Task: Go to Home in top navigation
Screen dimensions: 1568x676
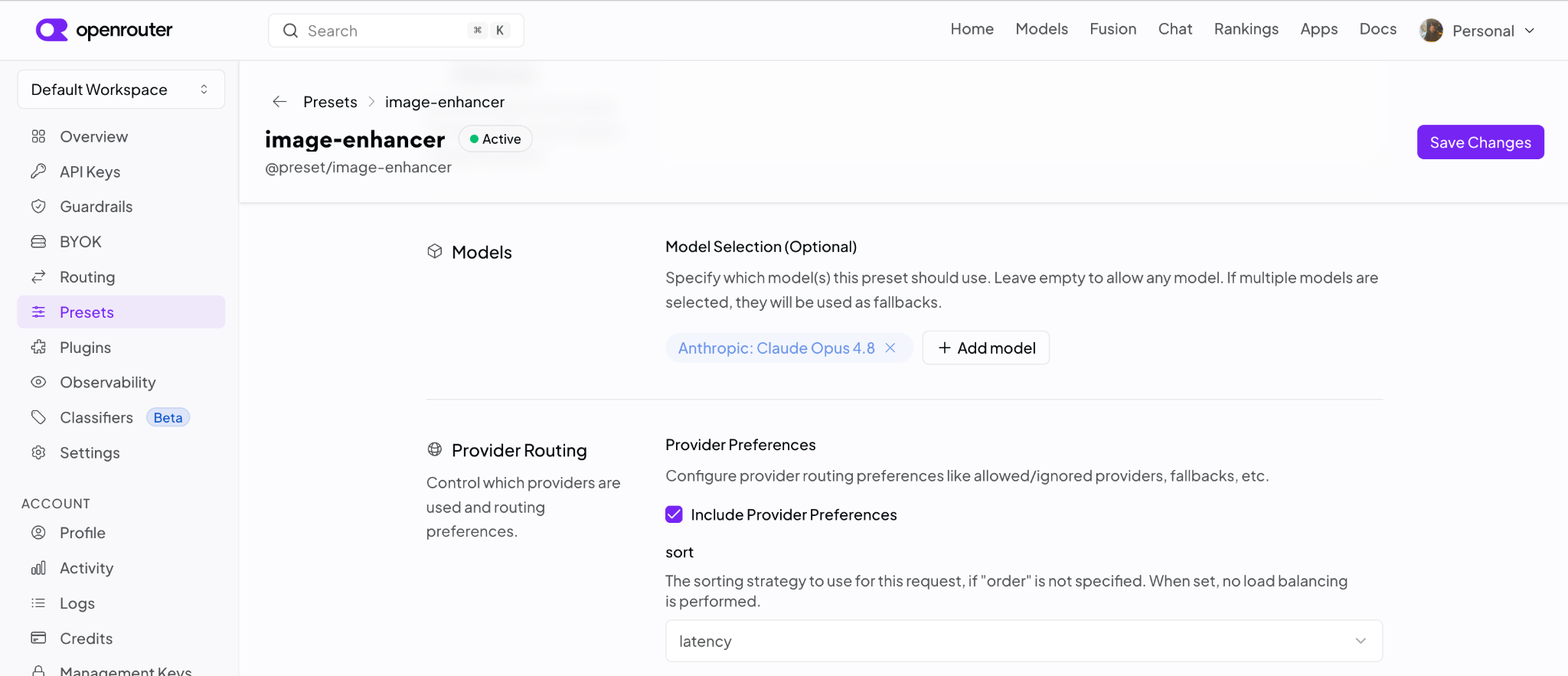Action: [x=972, y=29]
